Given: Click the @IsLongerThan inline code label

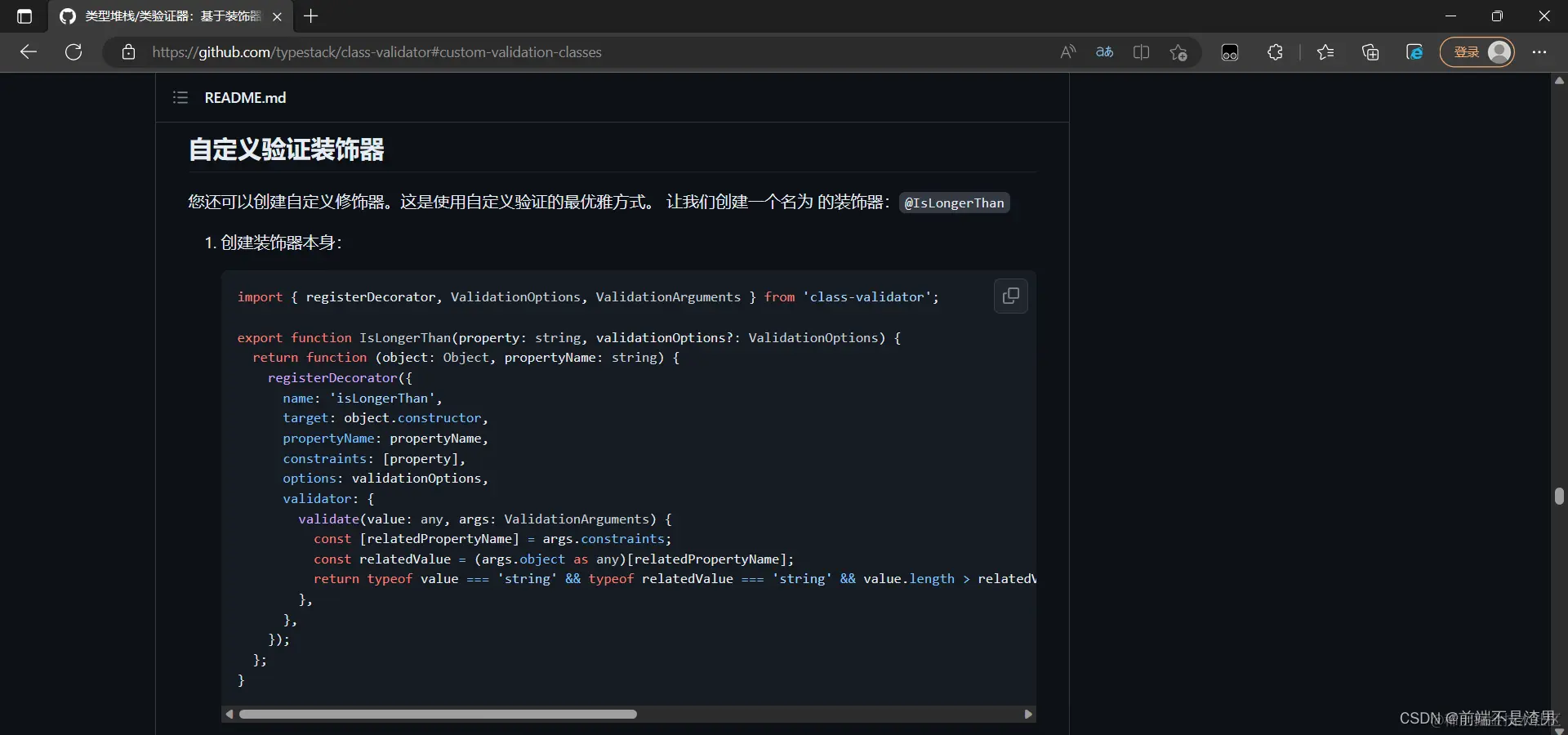Looking at the screenshot, I should [x=954, y=203].
